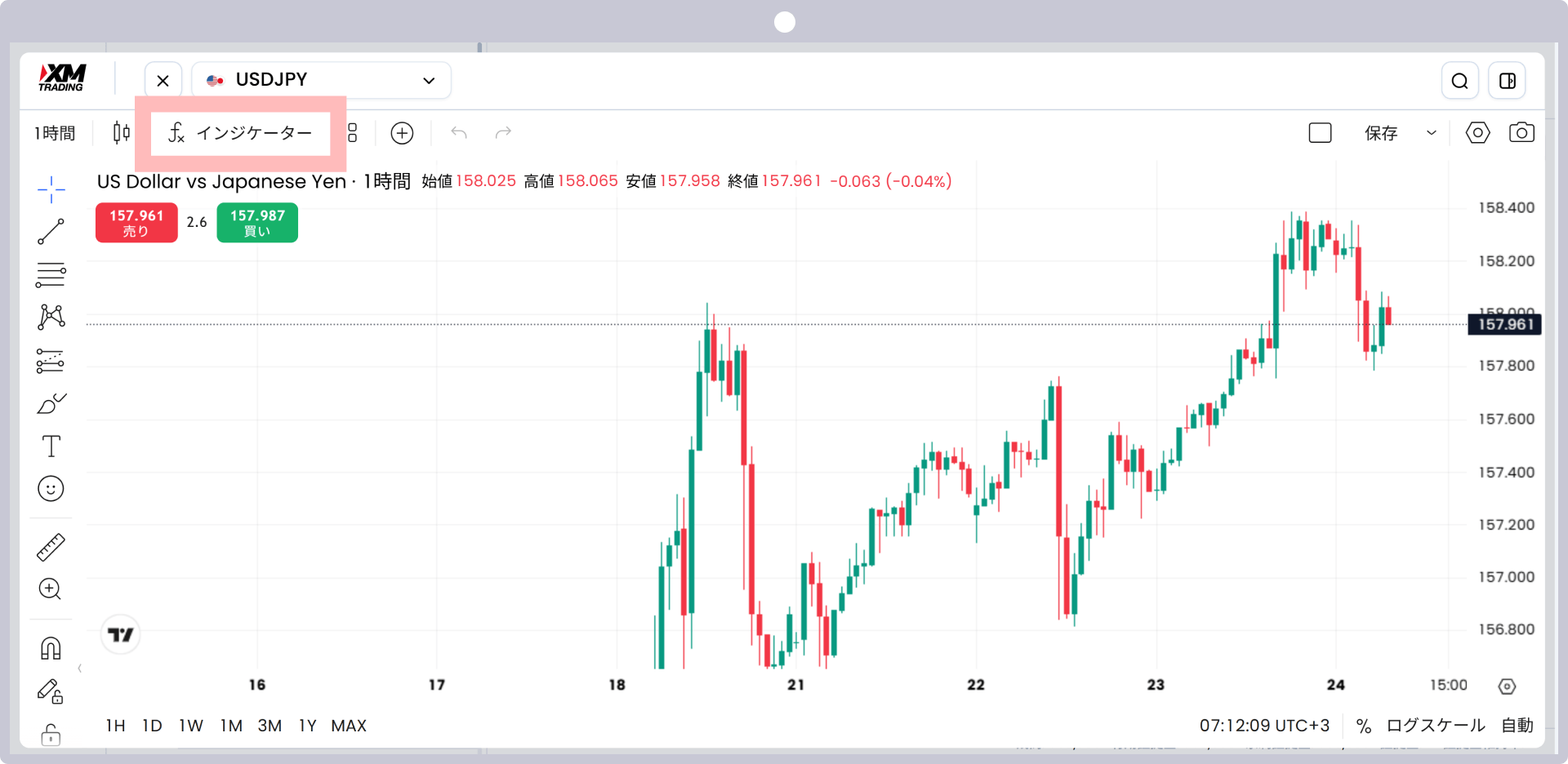Select the ruler measure tool
This screenshot has width=1568, height=764.
(x=51, y=547)
